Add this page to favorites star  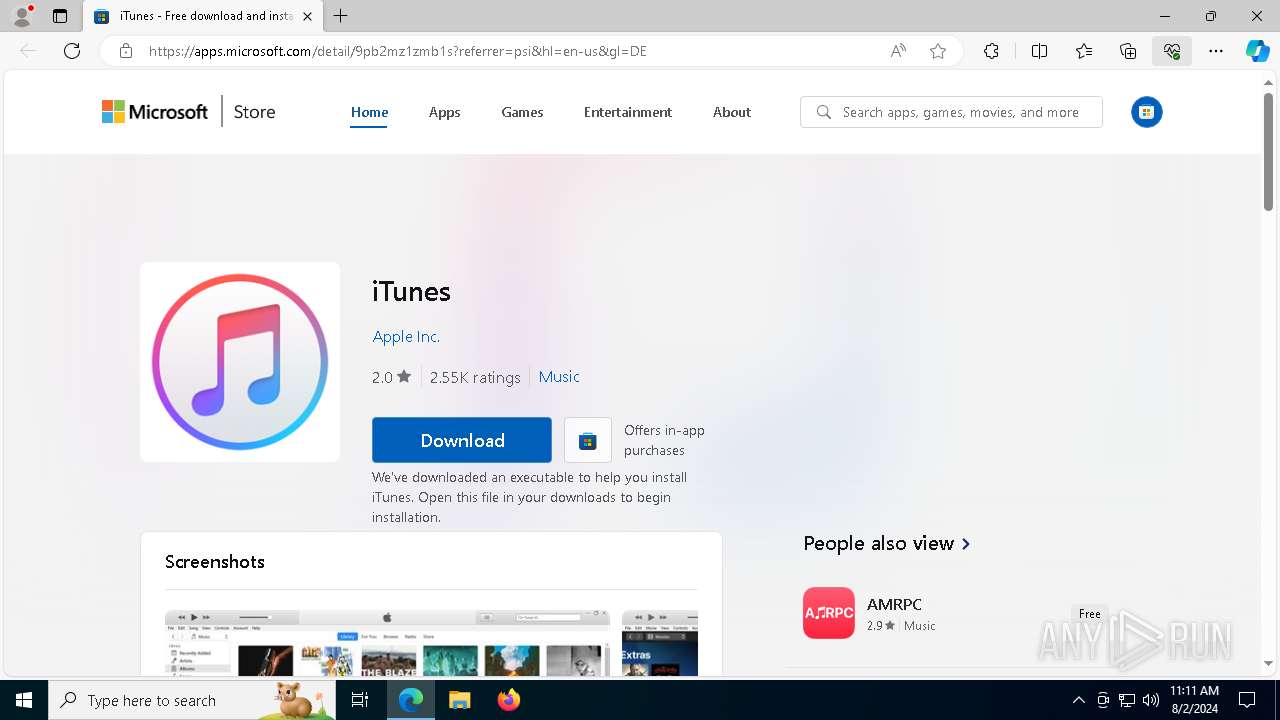coord(938,51)
